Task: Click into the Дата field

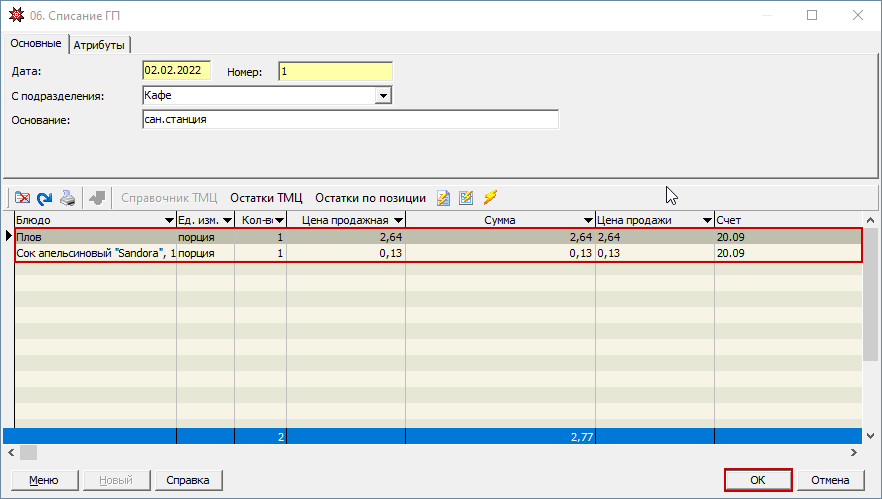Action: (x=177, y=70)
